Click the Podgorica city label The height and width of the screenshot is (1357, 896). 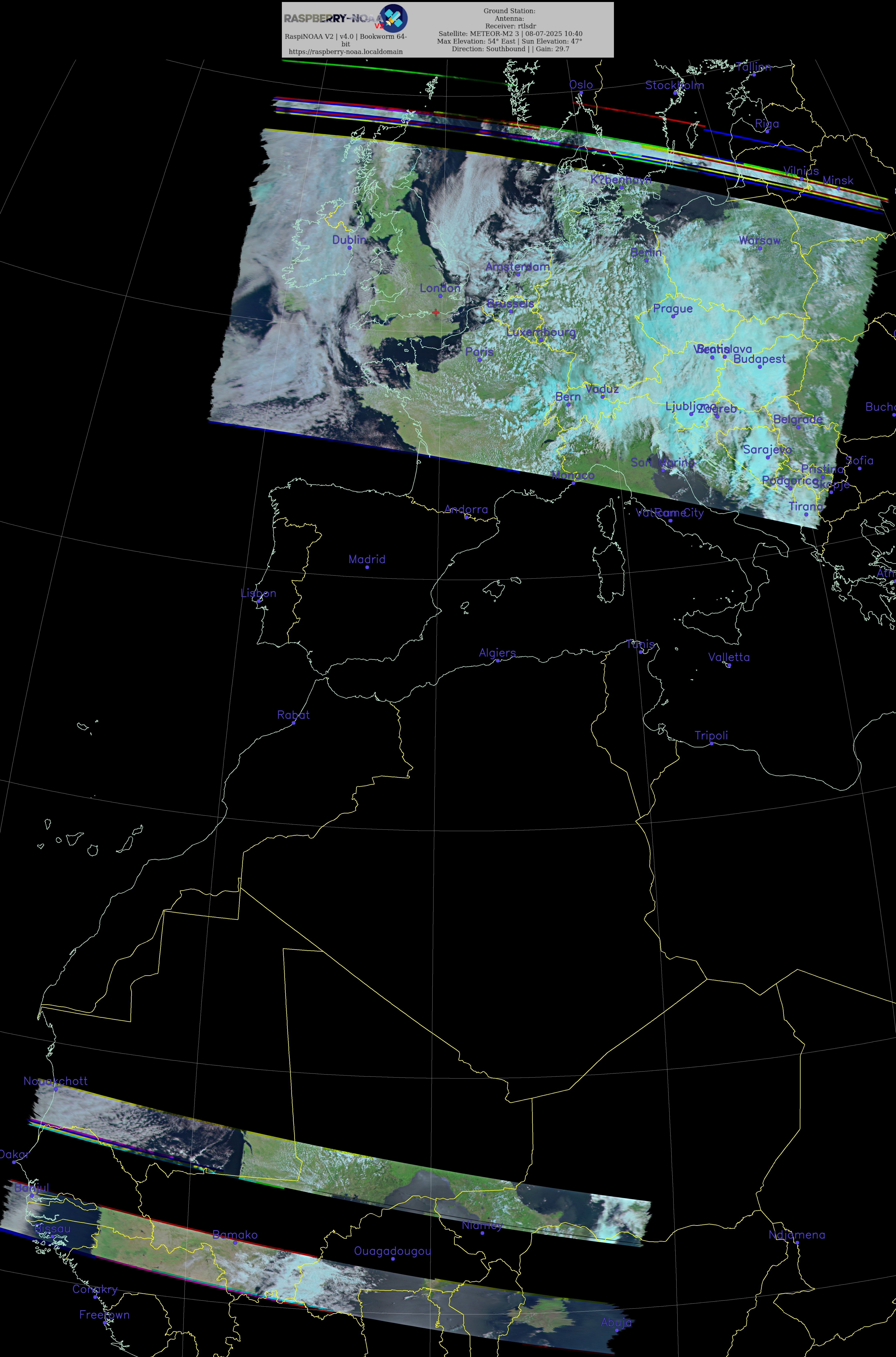(790, 481)
